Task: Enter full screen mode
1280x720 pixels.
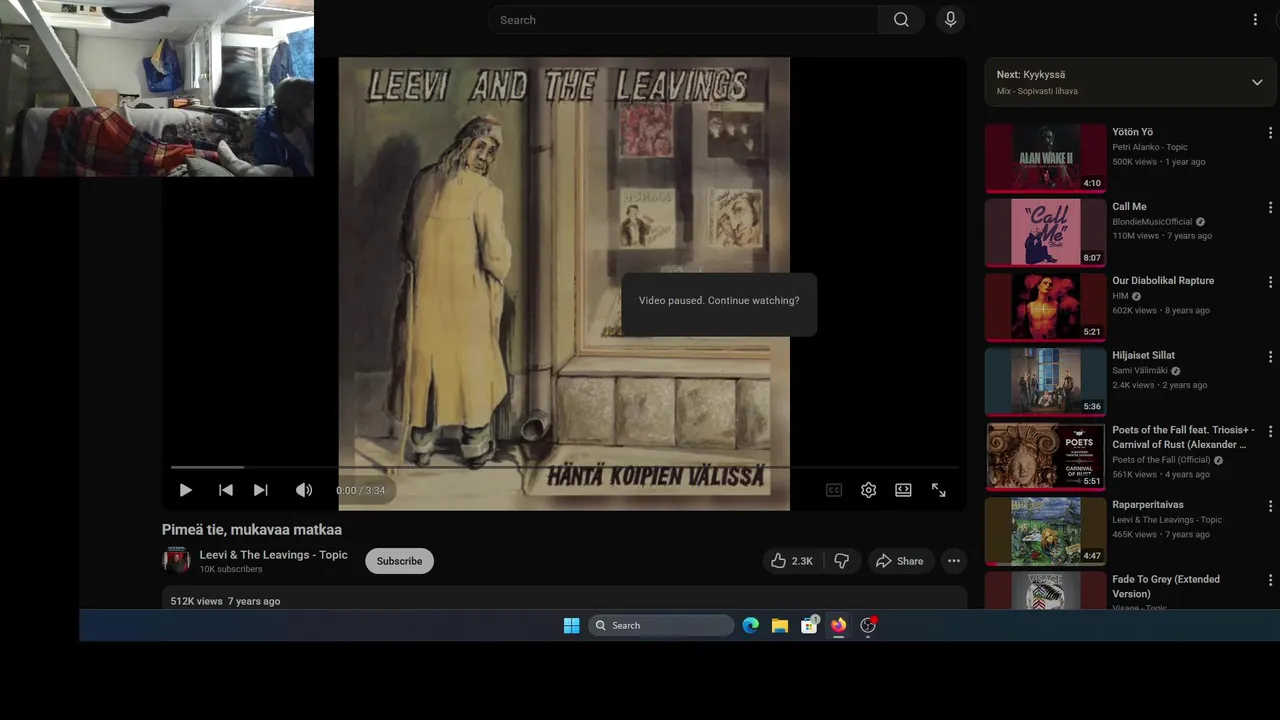Action: coord(938,490)
